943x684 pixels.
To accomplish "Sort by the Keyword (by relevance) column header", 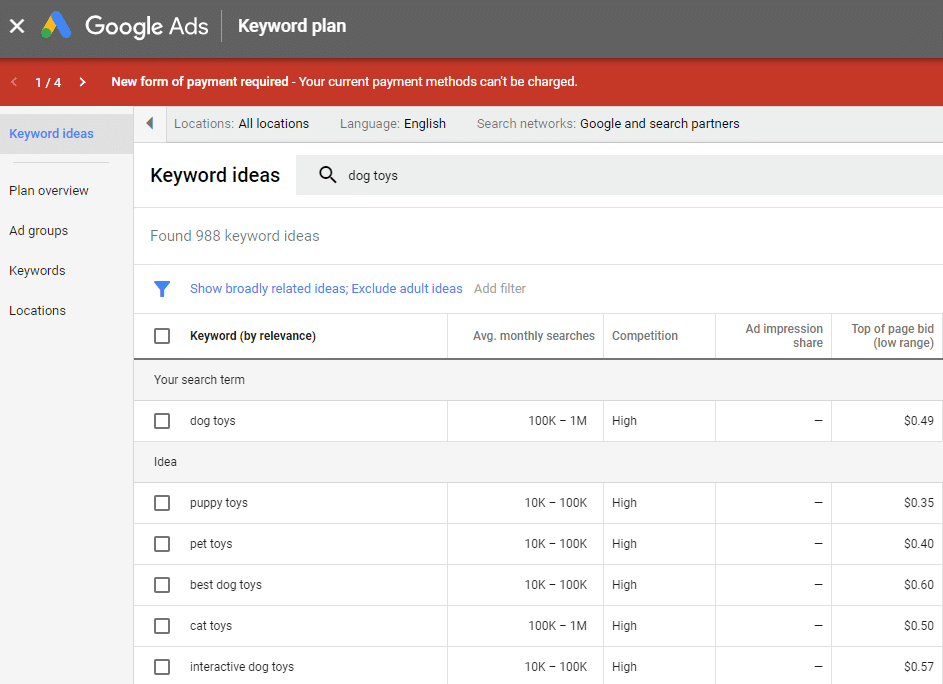I will [x=253, y=335].
